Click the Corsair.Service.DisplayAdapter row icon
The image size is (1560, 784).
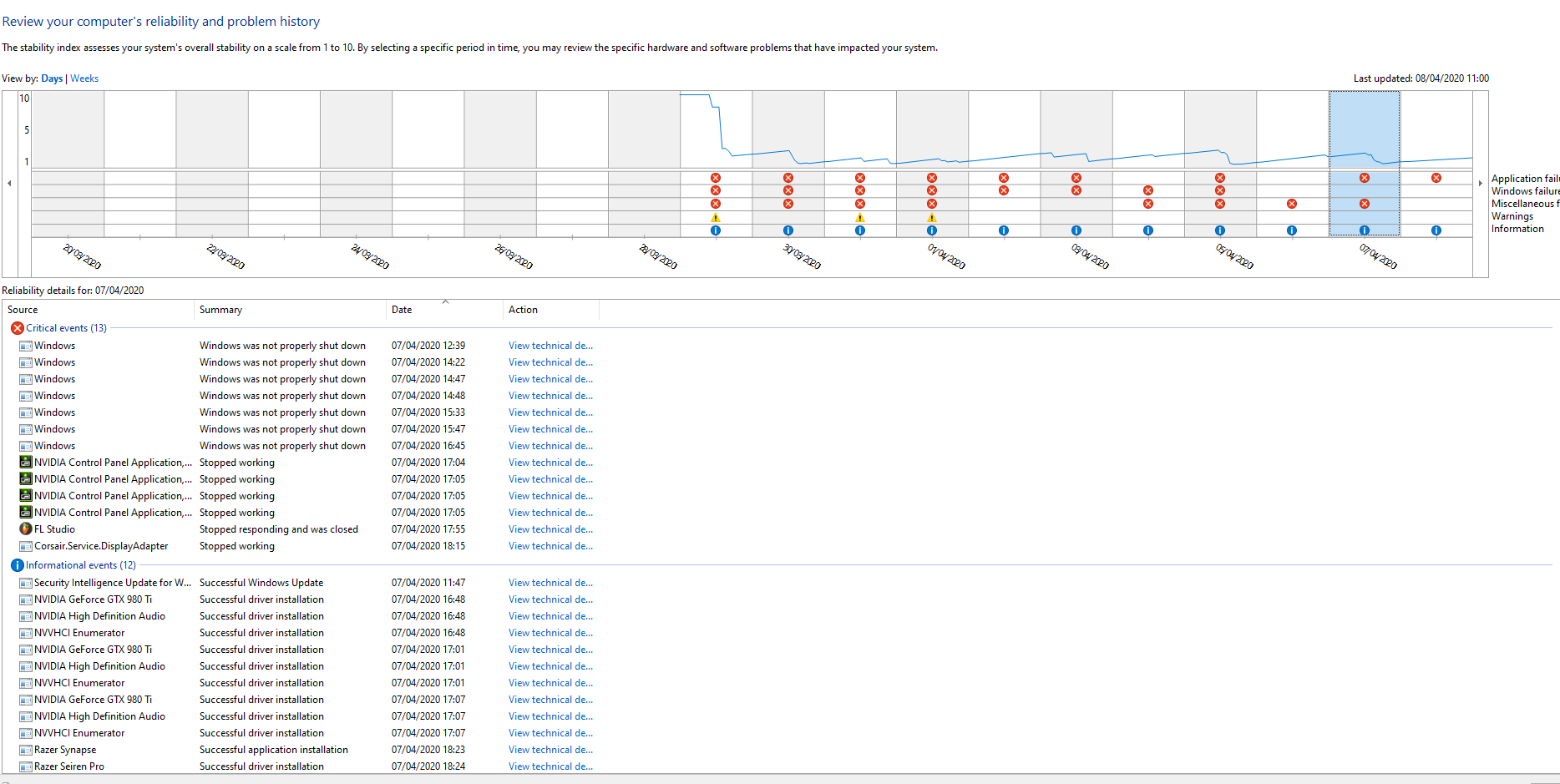26,546
